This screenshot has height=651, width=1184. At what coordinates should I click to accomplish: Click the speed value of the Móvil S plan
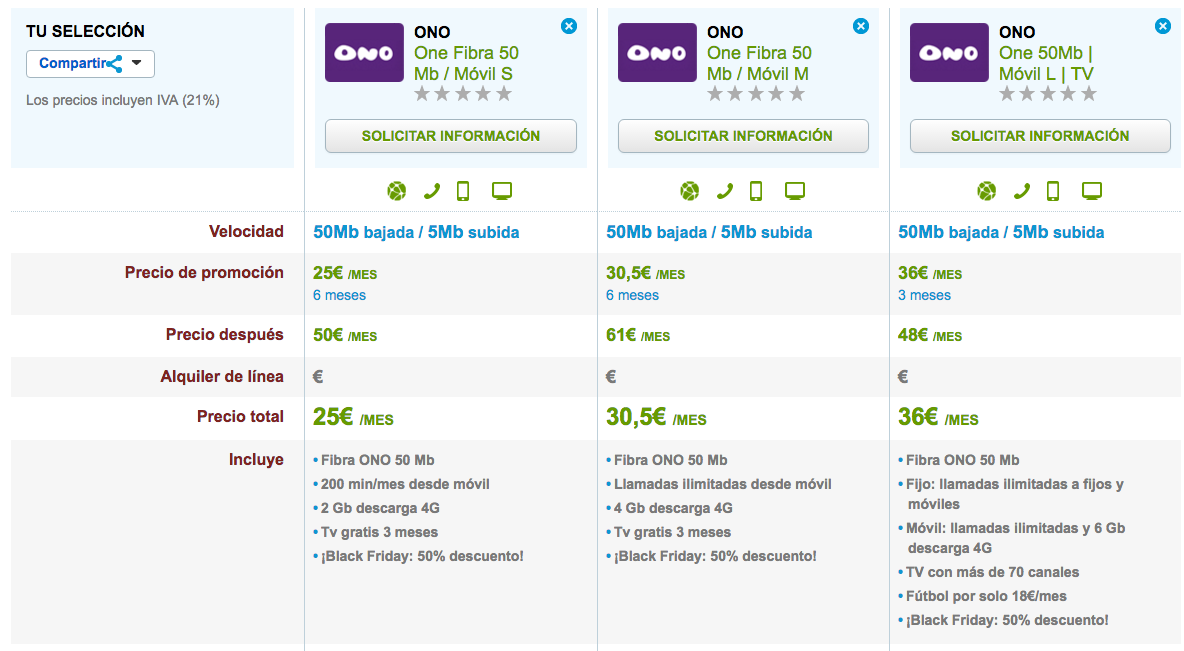coord(416,232)
